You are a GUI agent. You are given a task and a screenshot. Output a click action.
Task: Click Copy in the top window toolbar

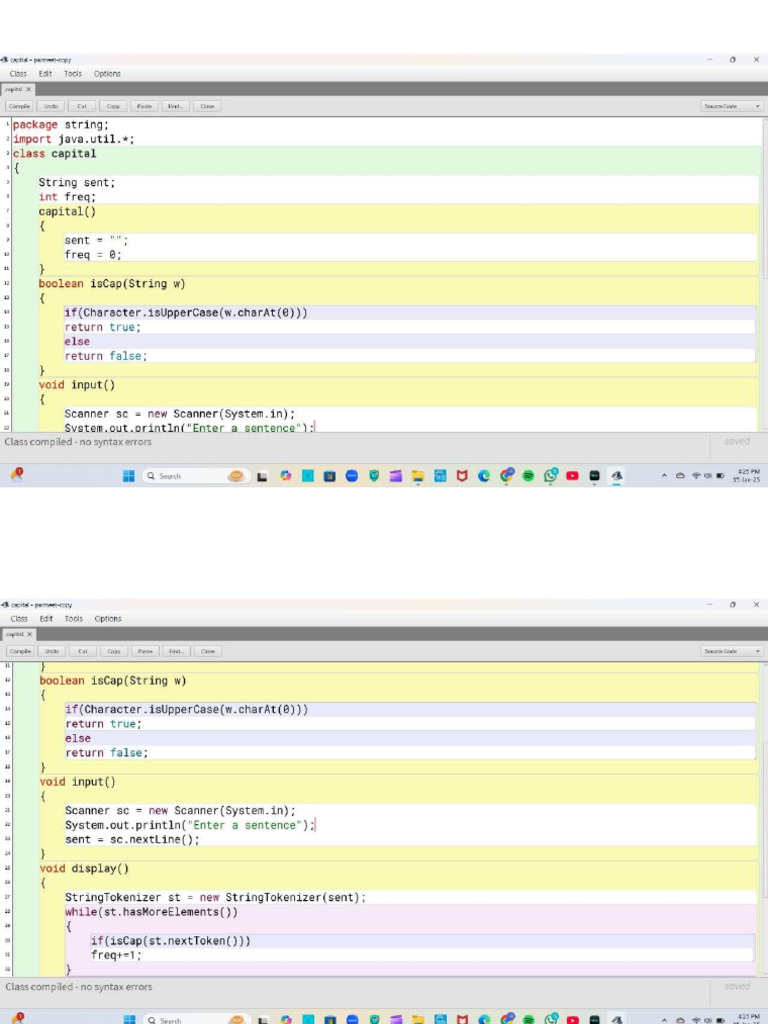(x=113, y=106)
